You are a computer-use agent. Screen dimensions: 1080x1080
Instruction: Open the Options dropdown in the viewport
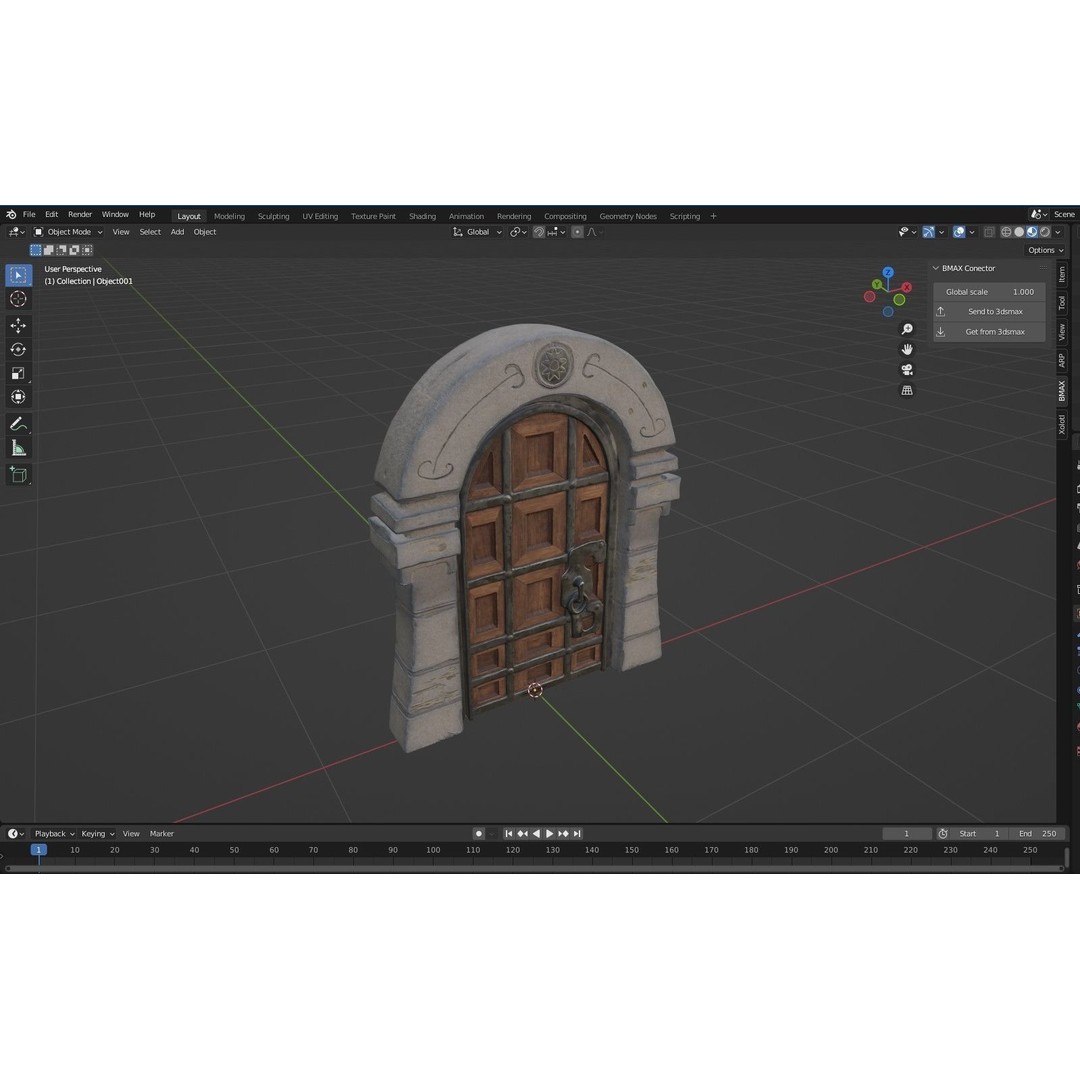(x=1043, y=249)
